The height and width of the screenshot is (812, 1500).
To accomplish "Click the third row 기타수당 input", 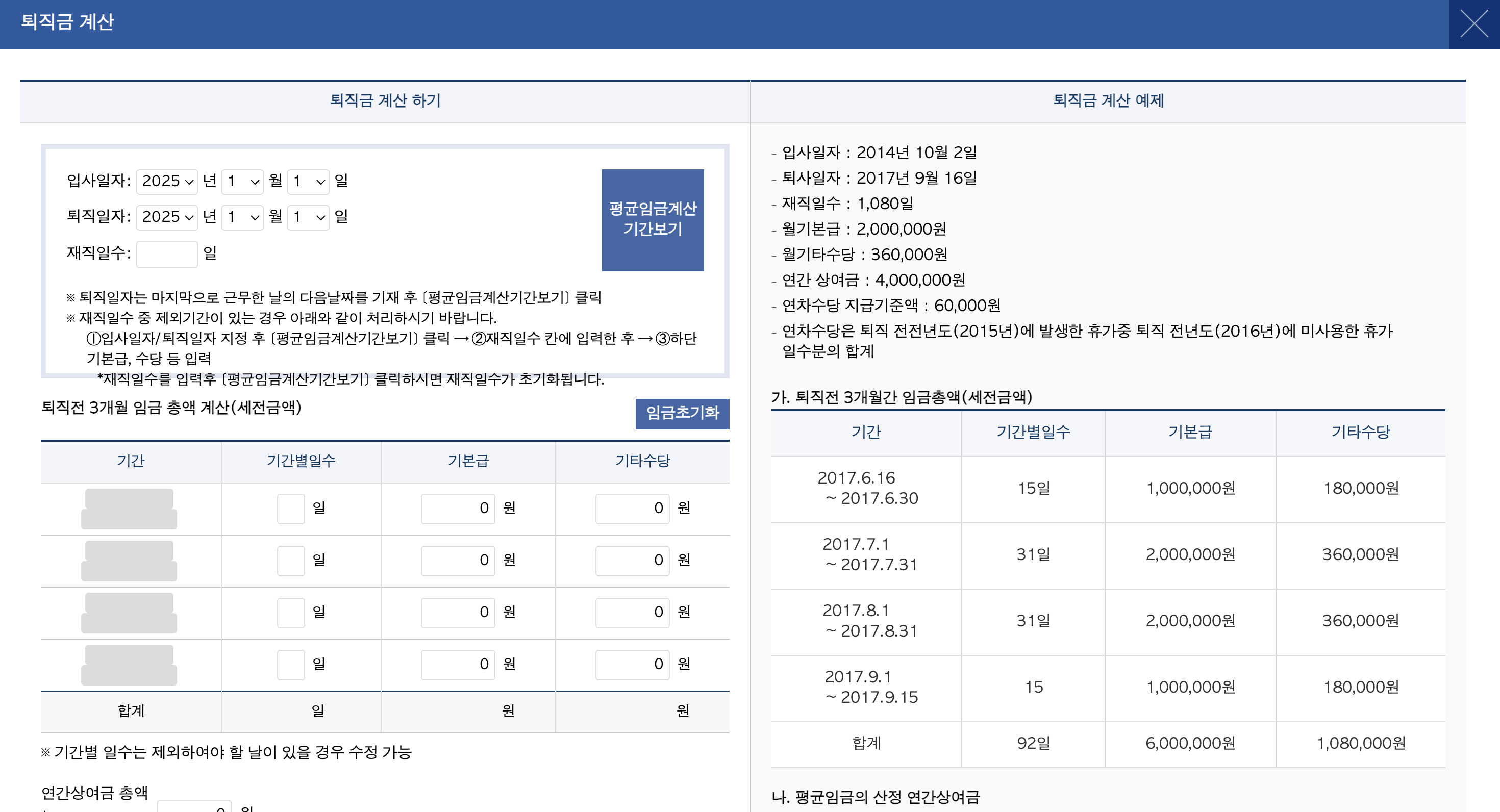I will click(x=632, y=613).
